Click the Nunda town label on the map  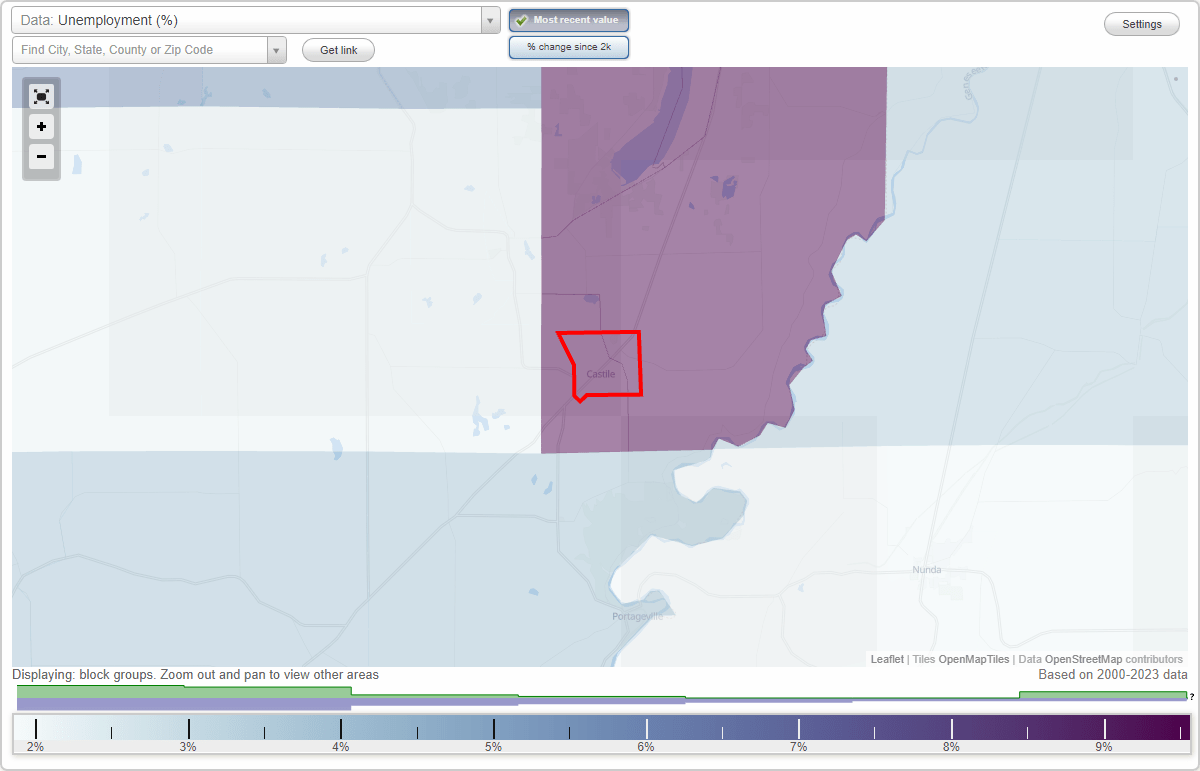pos(926,569)
